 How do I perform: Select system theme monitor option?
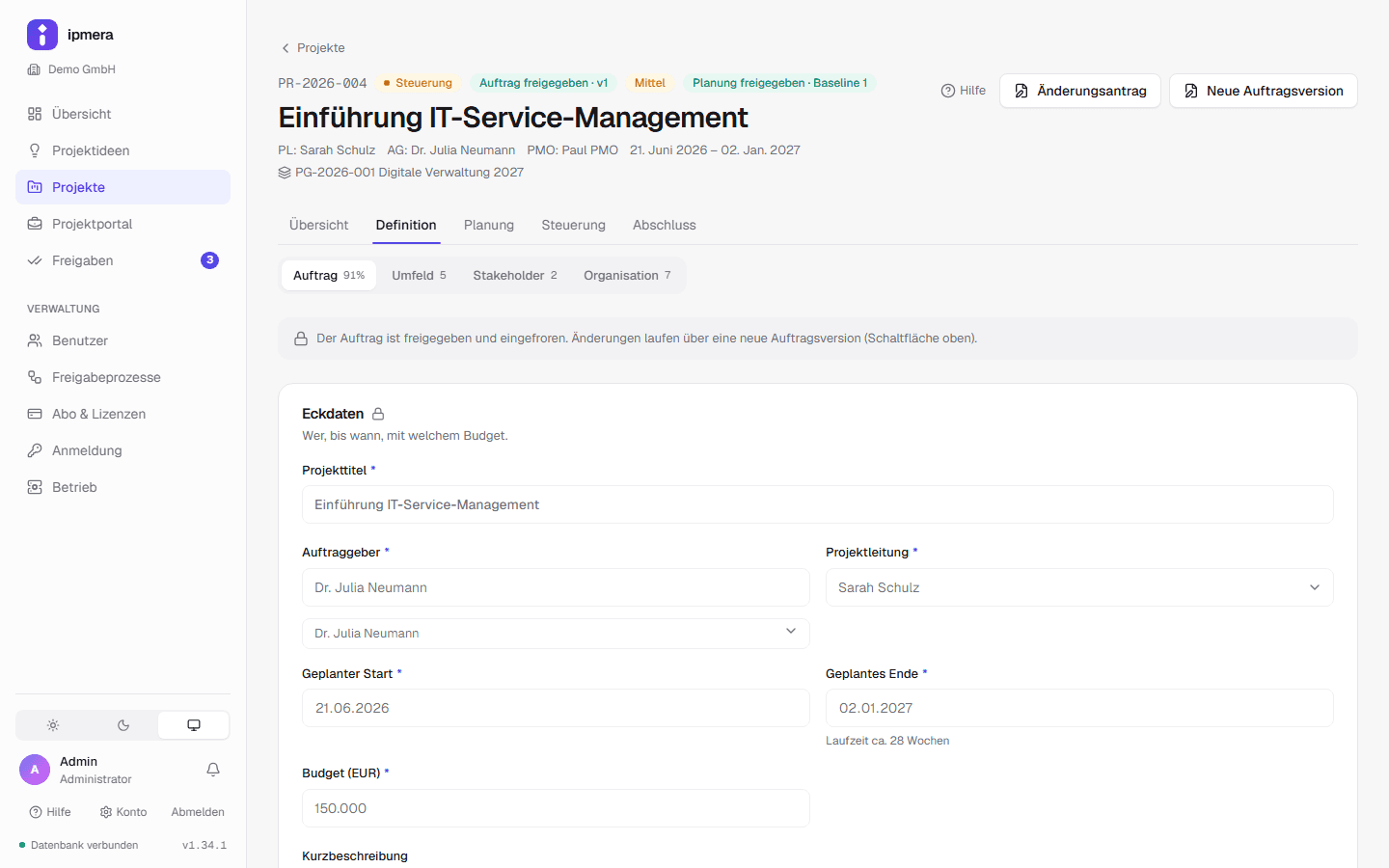(194, 725)
